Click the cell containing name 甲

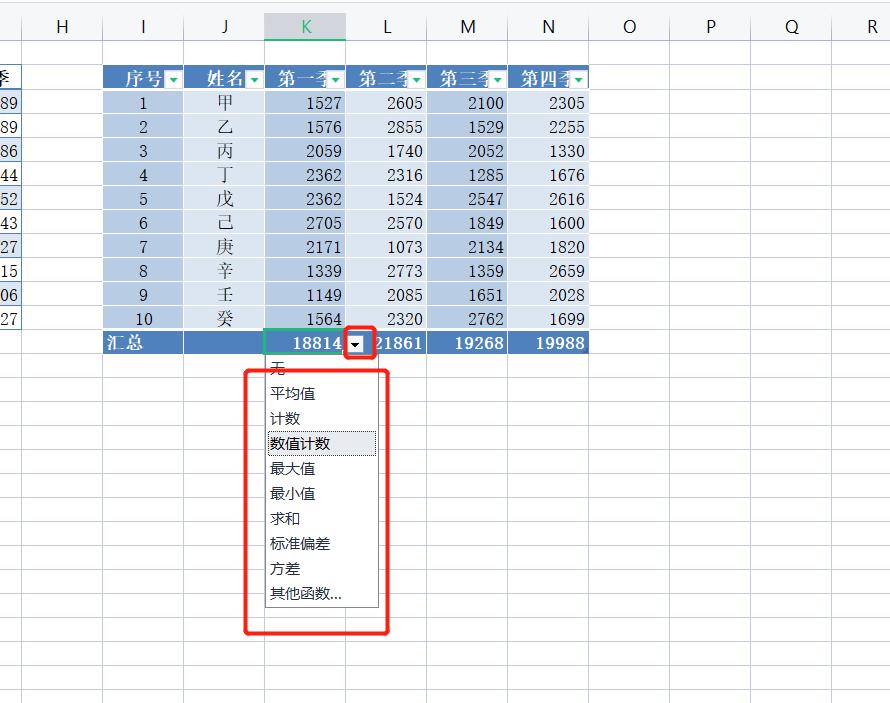224,102
